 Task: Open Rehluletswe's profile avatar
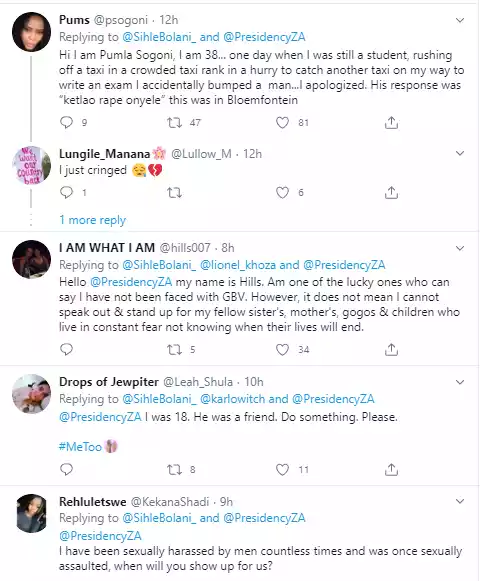[32, 514]
